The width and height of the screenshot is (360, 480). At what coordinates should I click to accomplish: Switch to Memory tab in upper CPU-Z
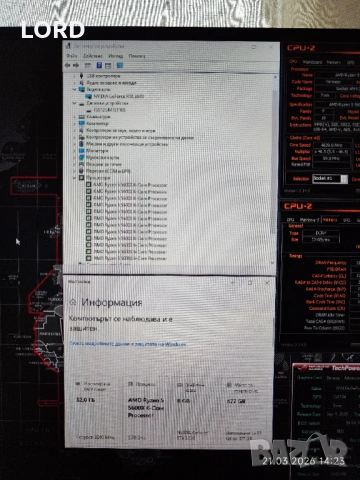[x=333, y=62]
